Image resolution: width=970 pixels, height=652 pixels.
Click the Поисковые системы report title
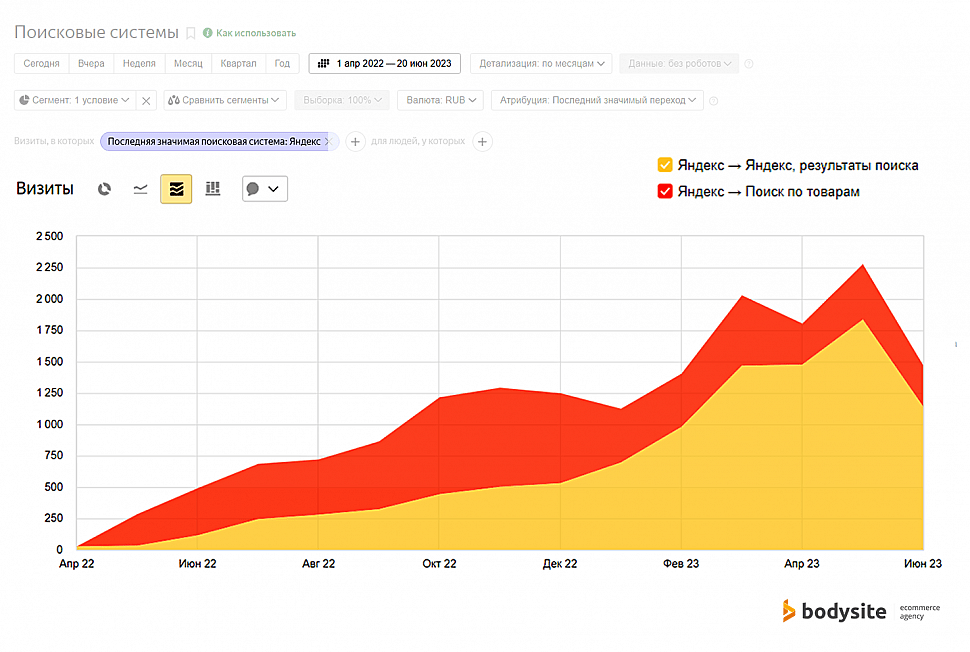point(97,32)
